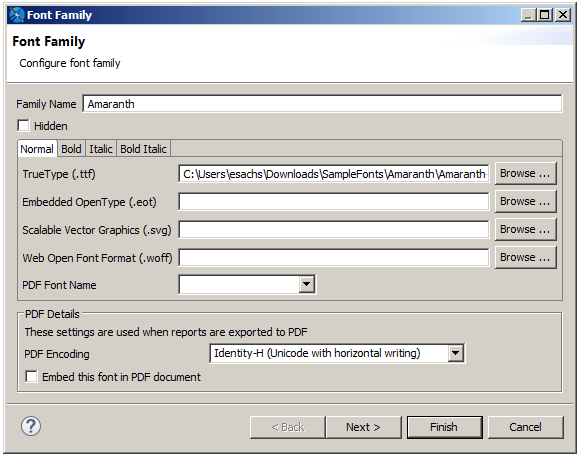
Task: Click the Next > button
Action: (363, 427)
